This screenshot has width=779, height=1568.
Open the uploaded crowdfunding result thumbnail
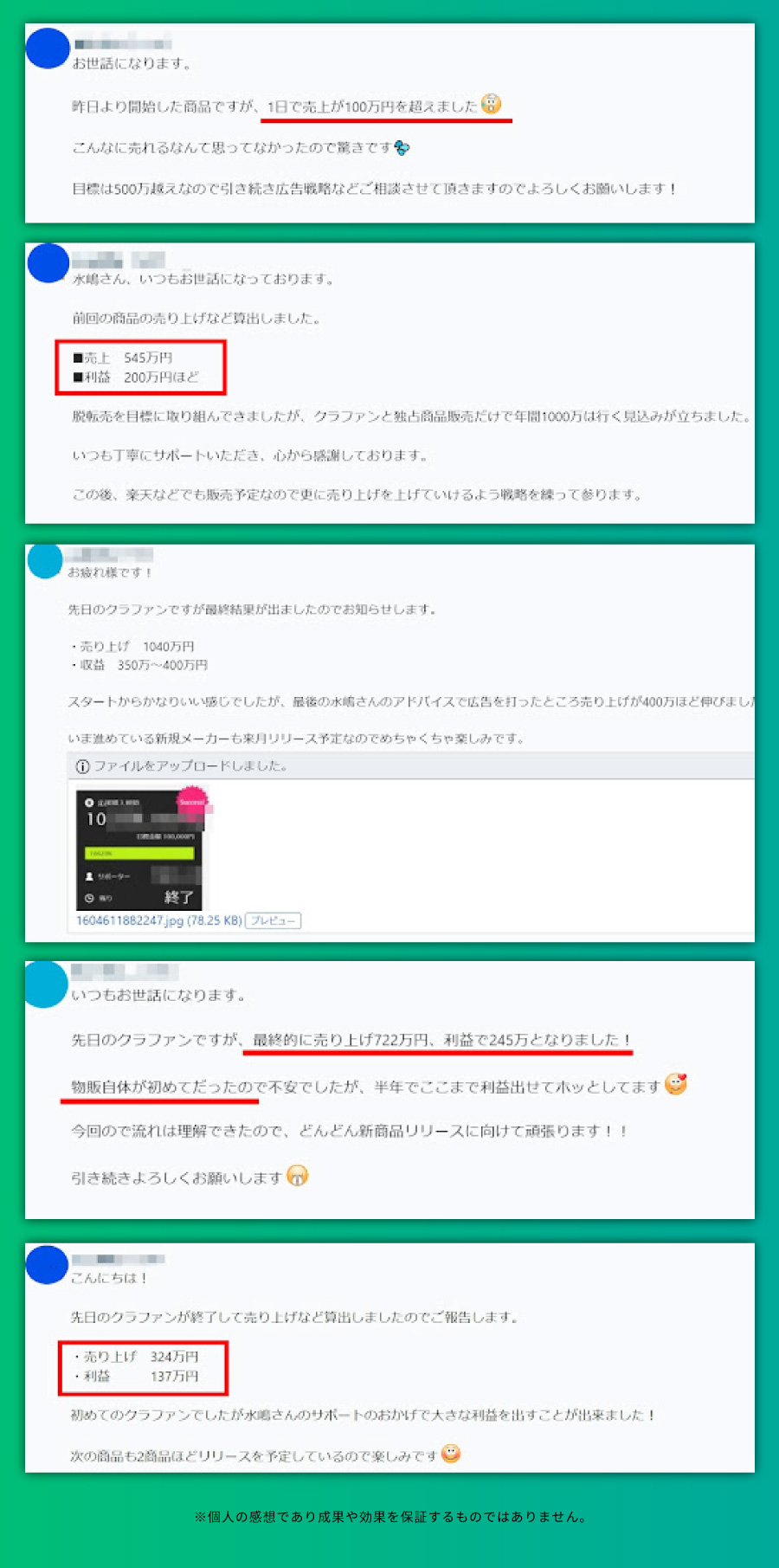coord(140,849)
